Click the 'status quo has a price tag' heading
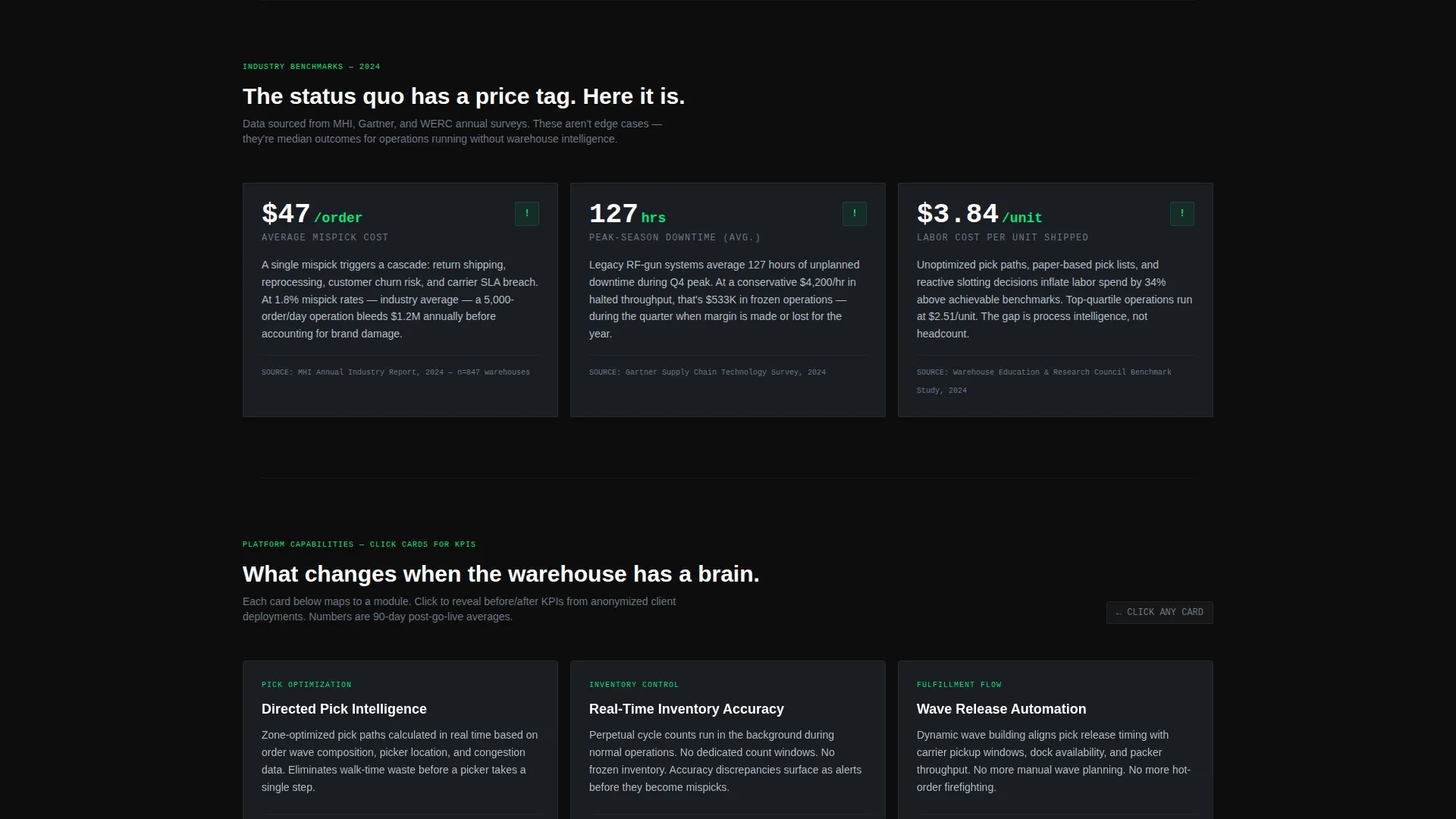The image size is (1456, 819). pyautogui.click(x=464, y=96)
